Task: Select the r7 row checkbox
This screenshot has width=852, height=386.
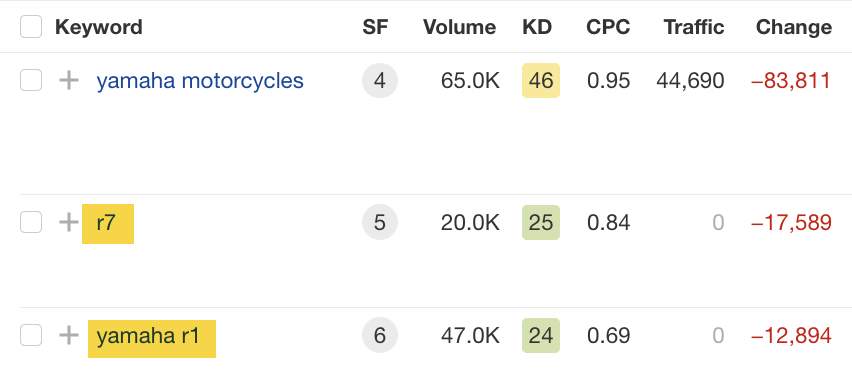Action: pos(31,222)
